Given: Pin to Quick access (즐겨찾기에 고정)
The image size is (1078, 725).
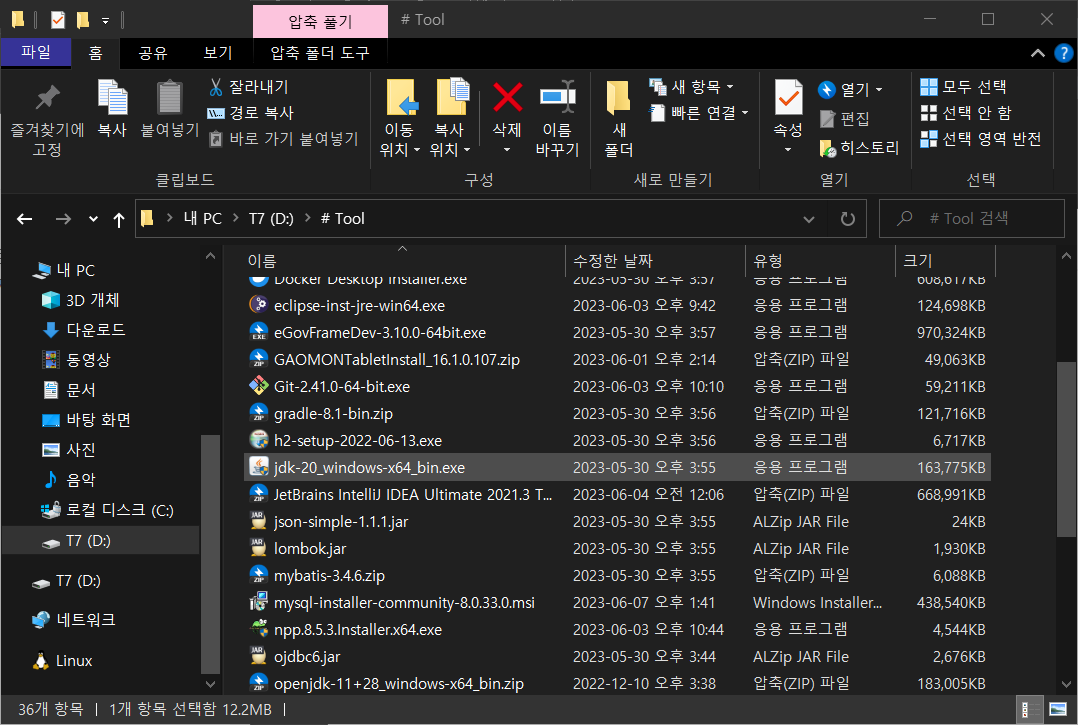Looking at the screenshot, I should [x=47, y=120].
